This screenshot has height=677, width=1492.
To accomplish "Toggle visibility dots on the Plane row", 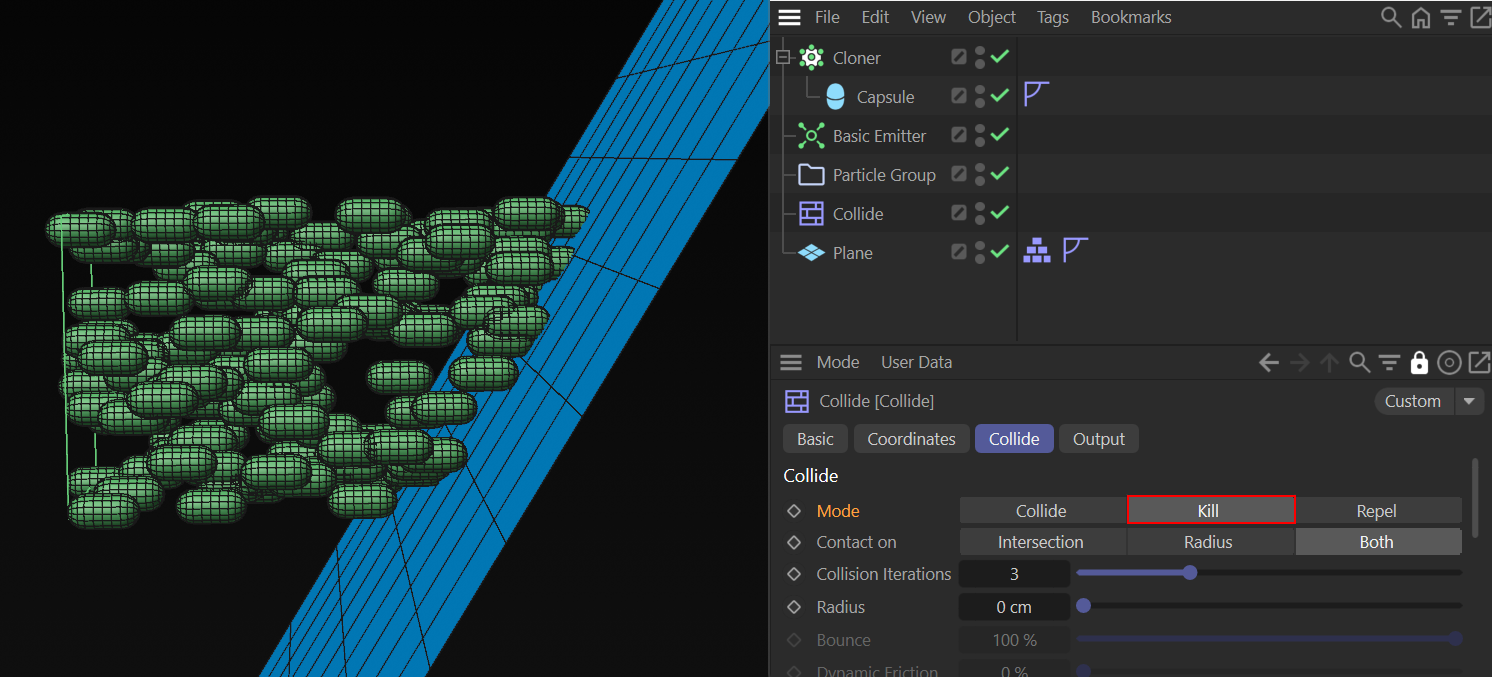I will tap(980, 253).
